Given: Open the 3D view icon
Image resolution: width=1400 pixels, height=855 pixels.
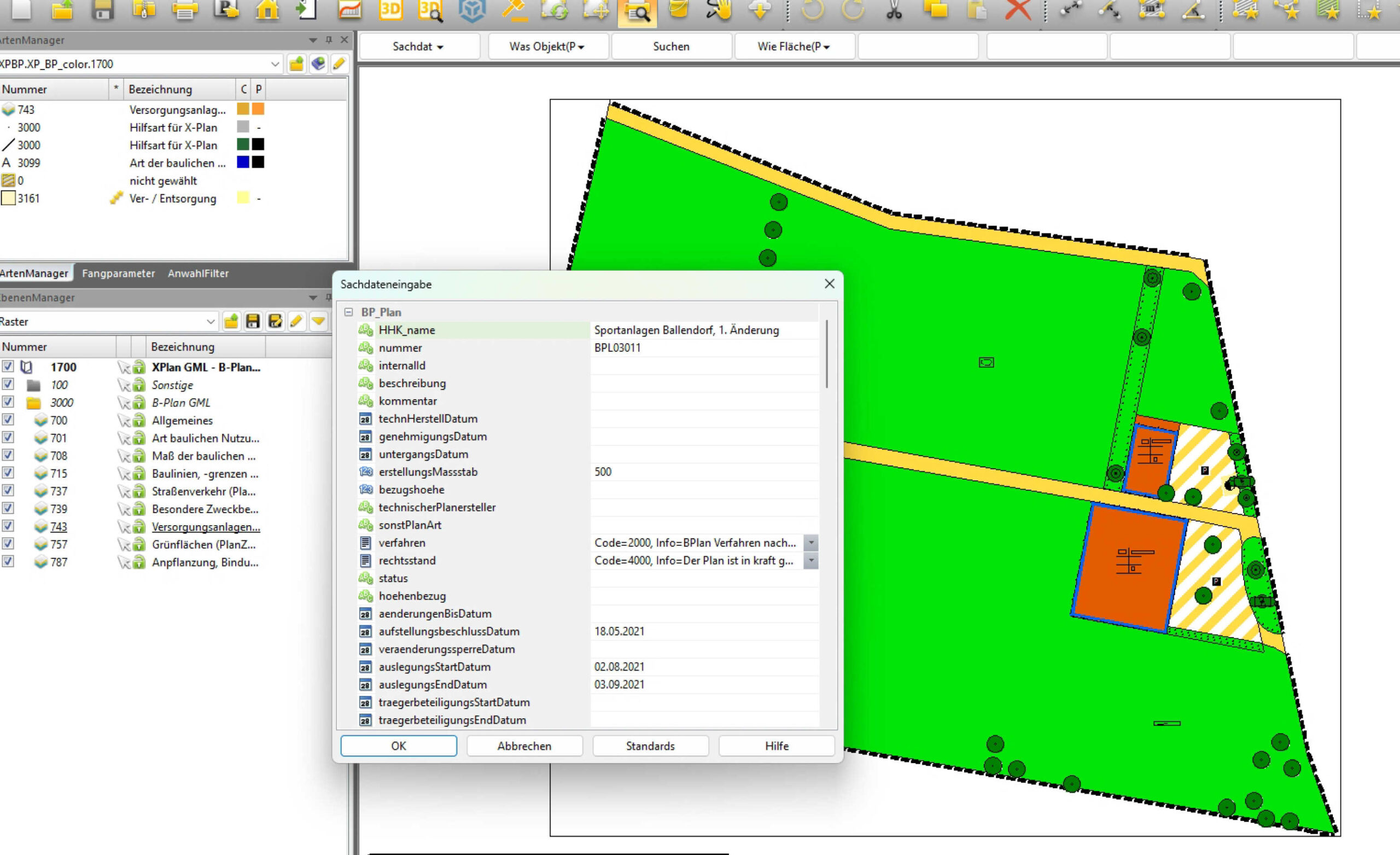Looking at the screenshot, I should pos(390,10).
